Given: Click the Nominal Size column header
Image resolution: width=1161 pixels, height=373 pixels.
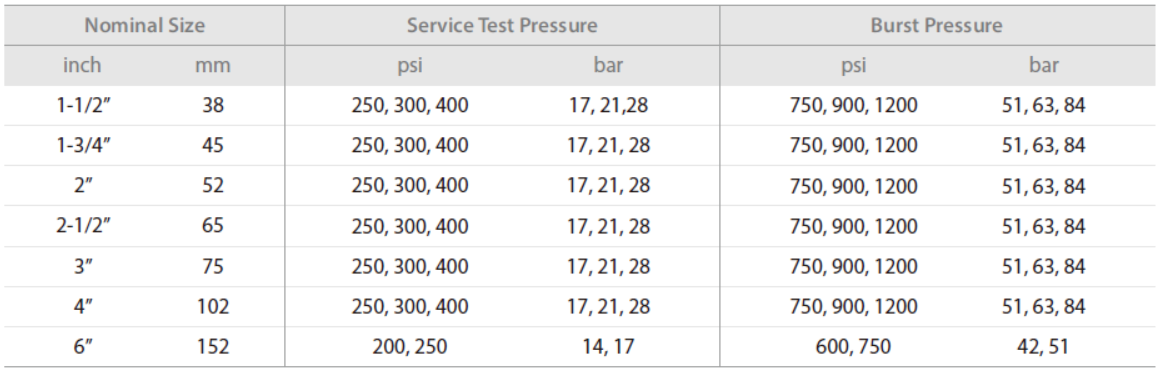Looking at the screenshot, I should (144, 26).
